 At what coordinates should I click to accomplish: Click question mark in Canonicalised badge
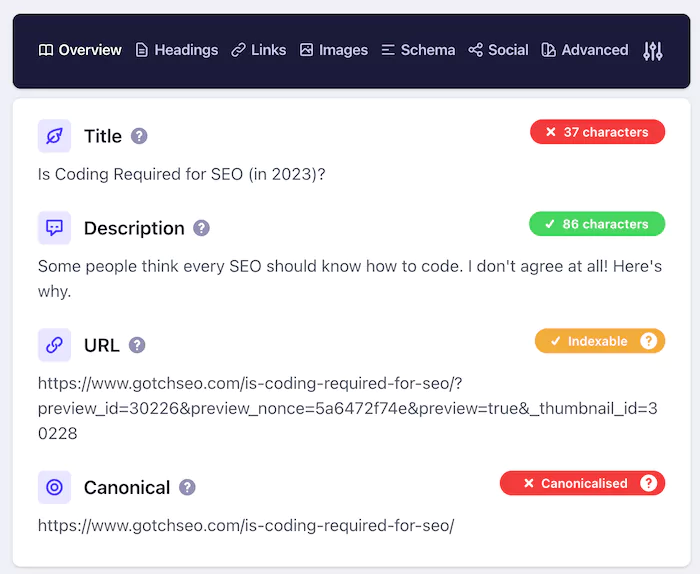pos(649,483)
